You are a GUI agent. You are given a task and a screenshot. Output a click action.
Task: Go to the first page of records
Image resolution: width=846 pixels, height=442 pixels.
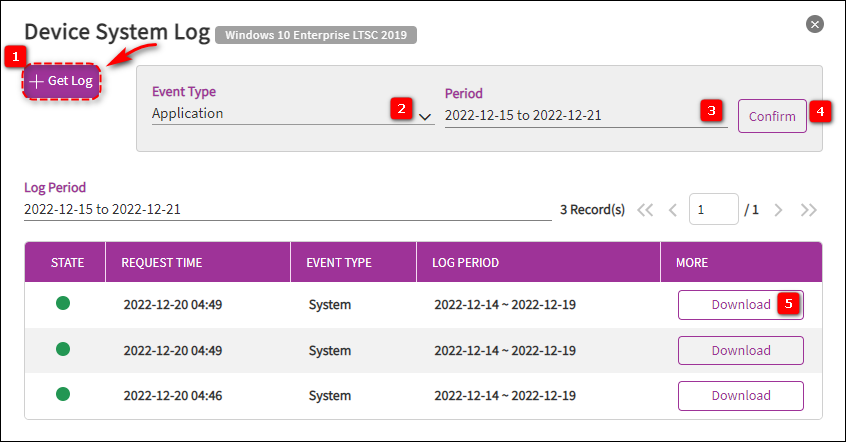tap(645, 210)
